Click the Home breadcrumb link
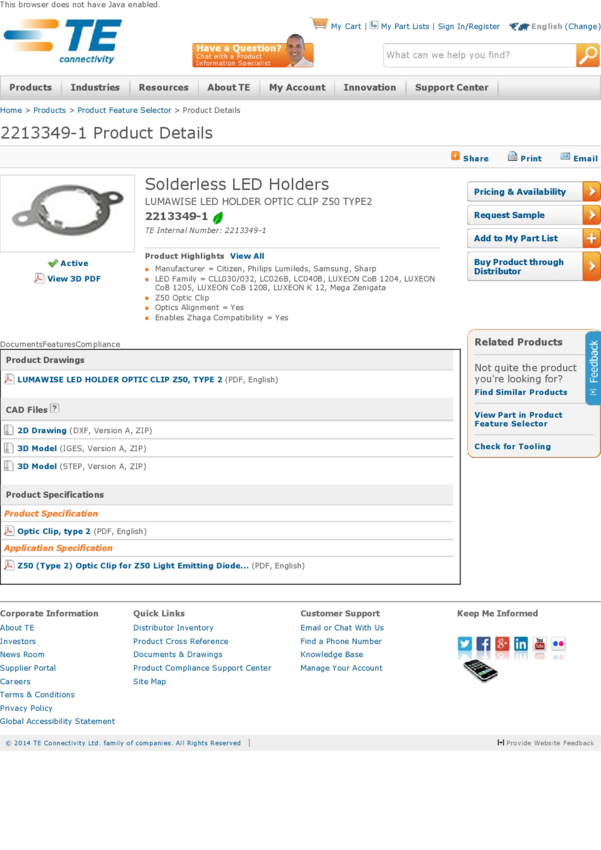This screenshot has width=601, height=850. coord(11,110)
